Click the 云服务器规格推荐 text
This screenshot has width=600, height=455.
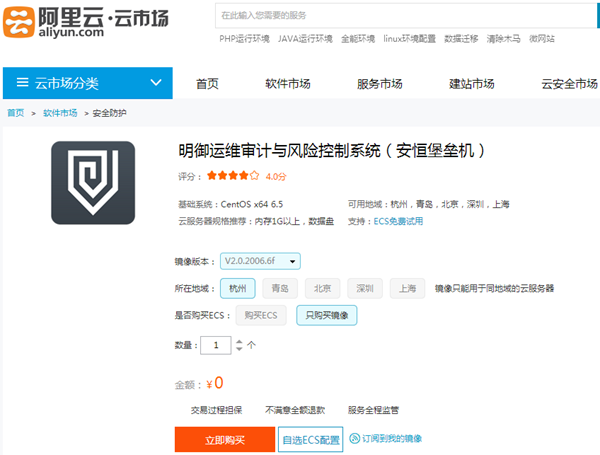256,221
